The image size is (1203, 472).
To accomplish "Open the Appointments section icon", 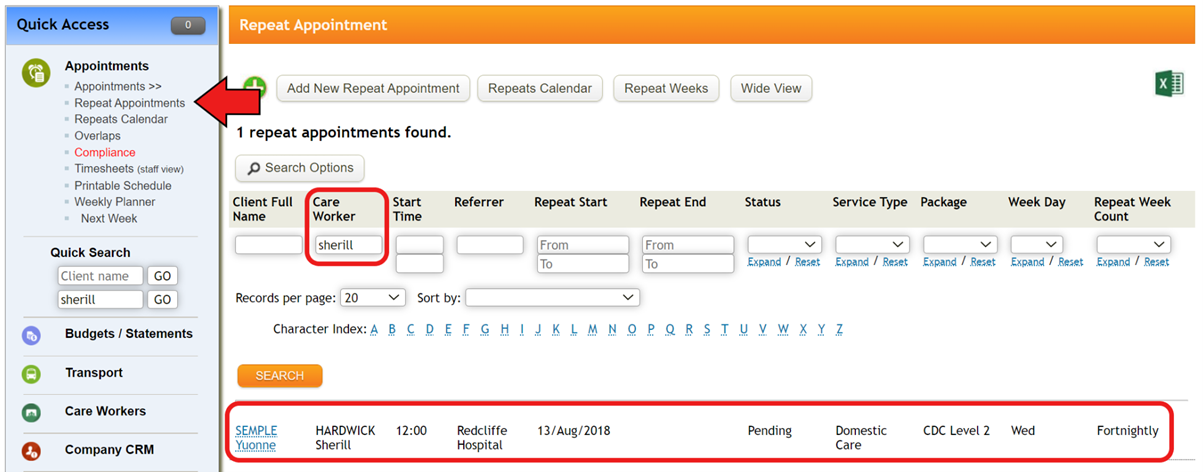I will click(37, 72).
